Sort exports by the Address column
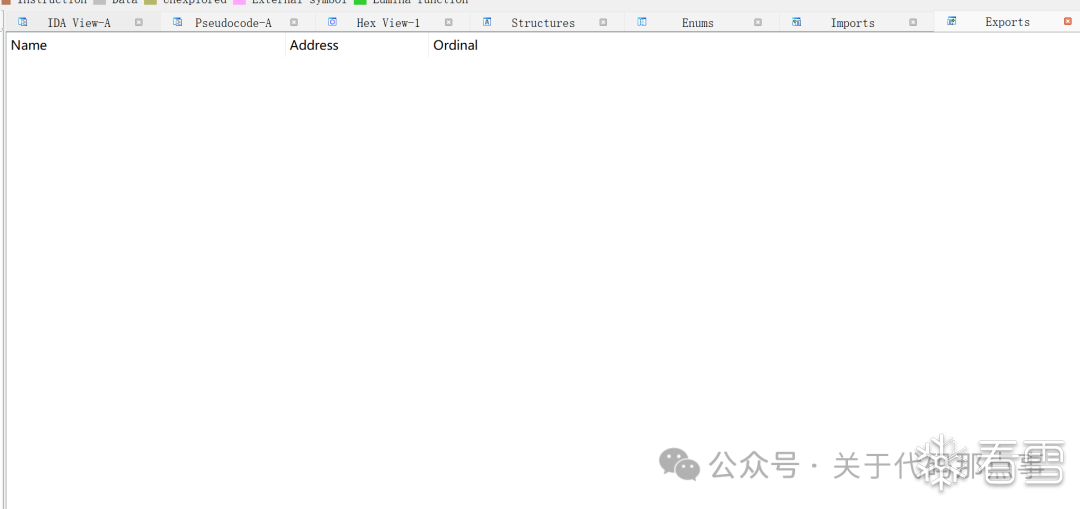Screen dimensions: 1080x509 (x=357, y=45)
